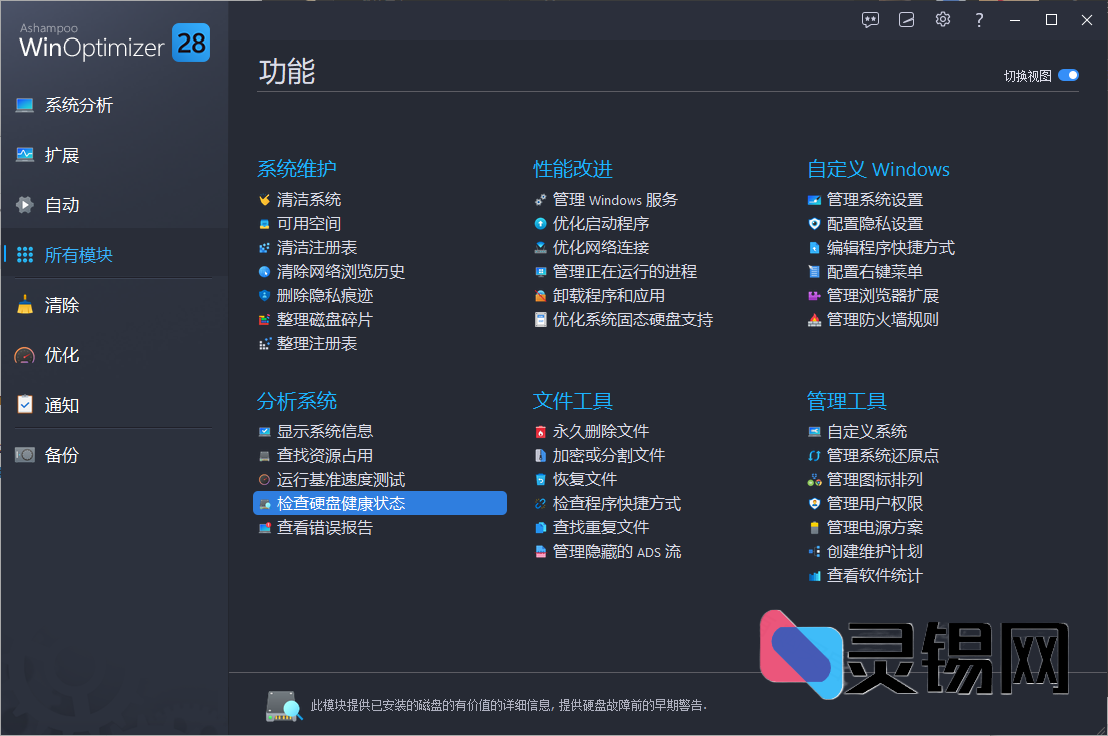Image resolution: width=1108 pixels, height=736 pixels.
Task: Click the feedback speech bubble icon
Action: [870, 19]
